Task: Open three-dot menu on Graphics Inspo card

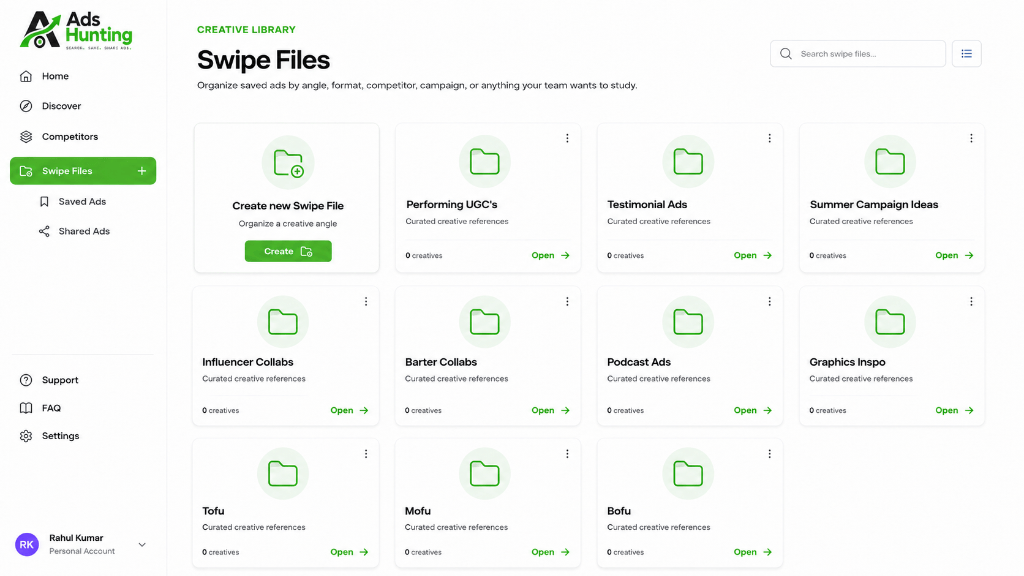Action: (x=971, y=301)
